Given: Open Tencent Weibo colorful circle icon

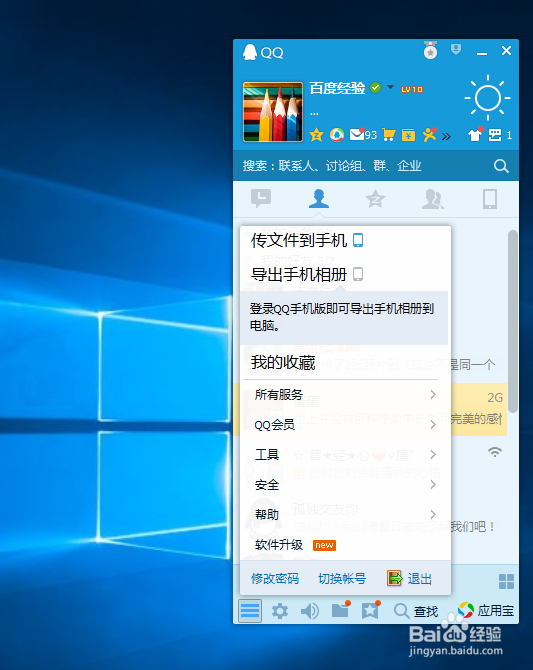Looking at the screenshot, I should pos(337,135).
